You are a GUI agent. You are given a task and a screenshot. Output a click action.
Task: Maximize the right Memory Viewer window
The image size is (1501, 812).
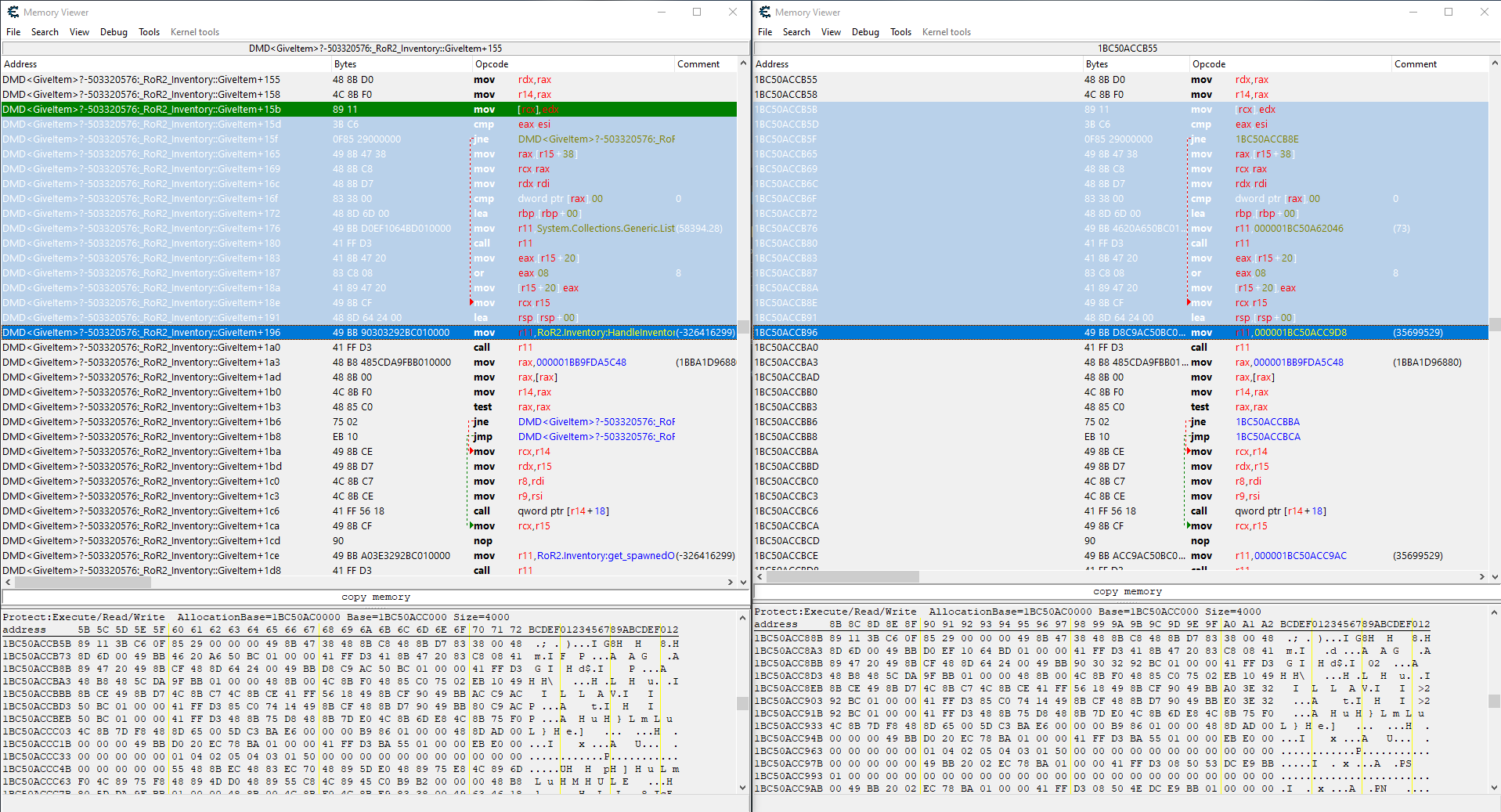1448,12
